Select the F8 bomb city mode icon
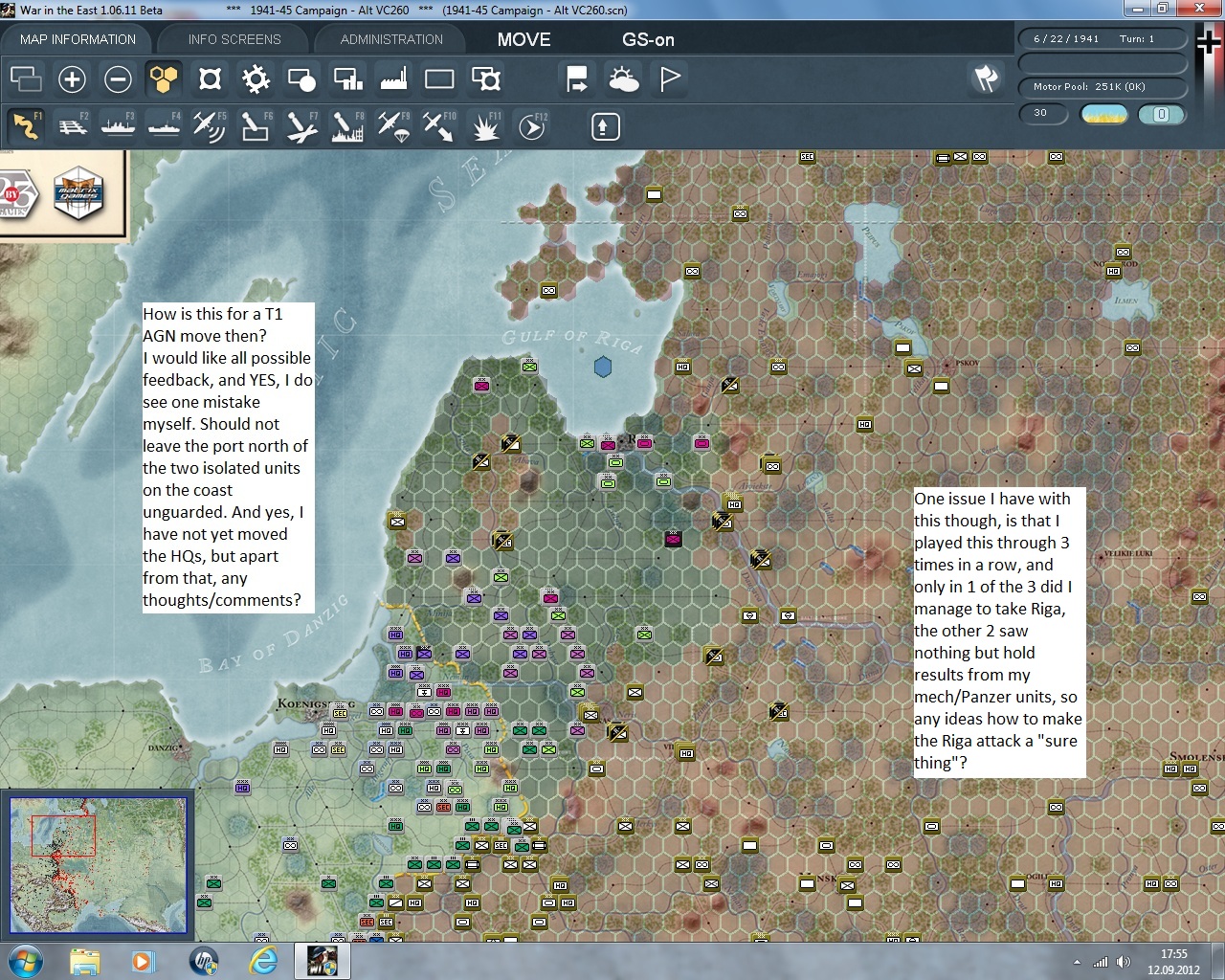This screenshot has height=980, width=1225. pos(347,125)
